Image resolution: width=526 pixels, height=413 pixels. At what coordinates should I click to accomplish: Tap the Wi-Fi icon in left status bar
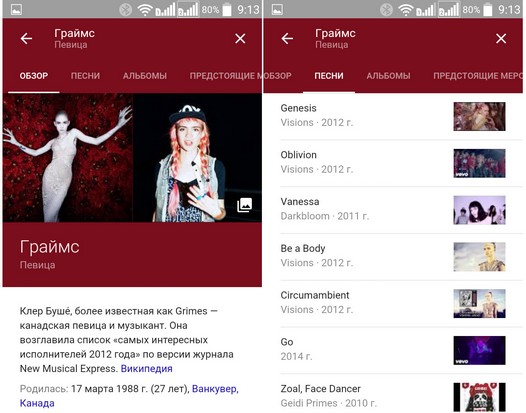pyautogui.click(x=145, y=10)
